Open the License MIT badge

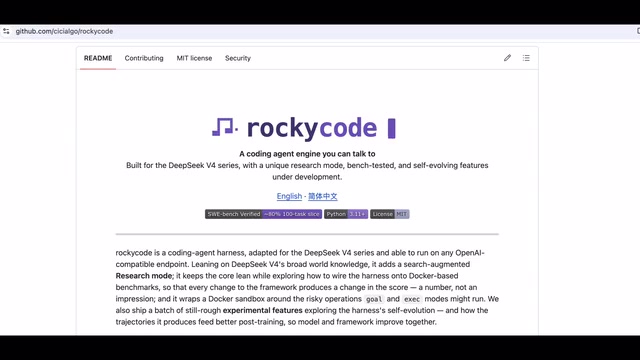tap(390, 214)
